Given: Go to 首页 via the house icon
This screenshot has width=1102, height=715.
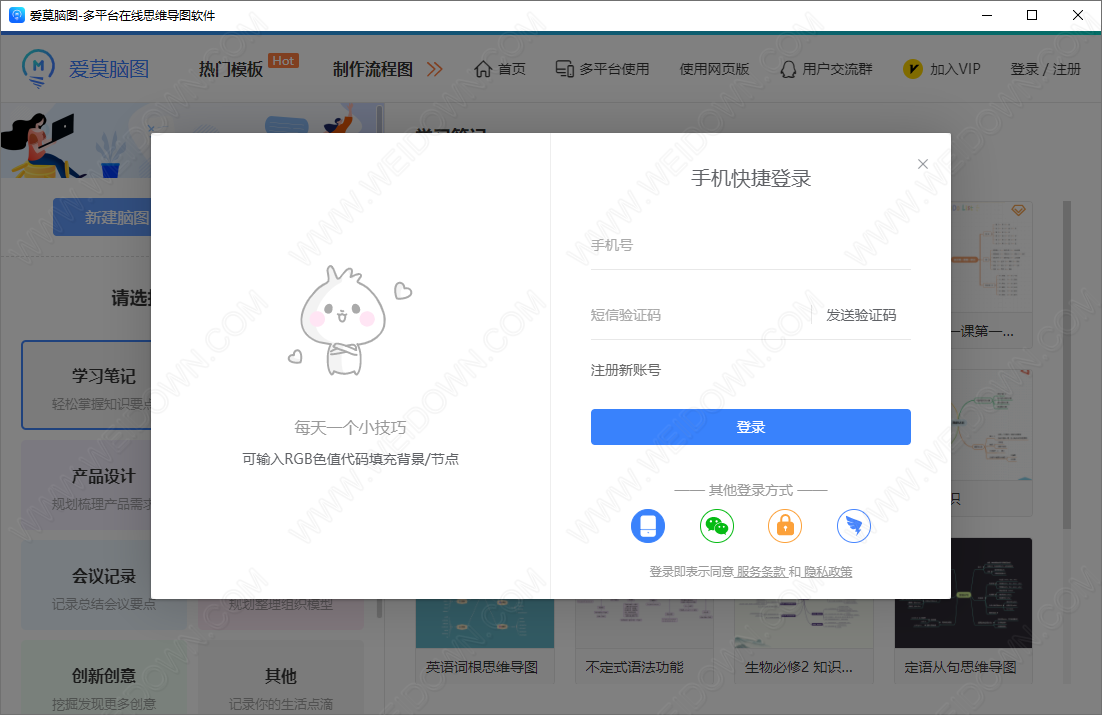Looking at the screenshot, I should [x=483, y=69].
